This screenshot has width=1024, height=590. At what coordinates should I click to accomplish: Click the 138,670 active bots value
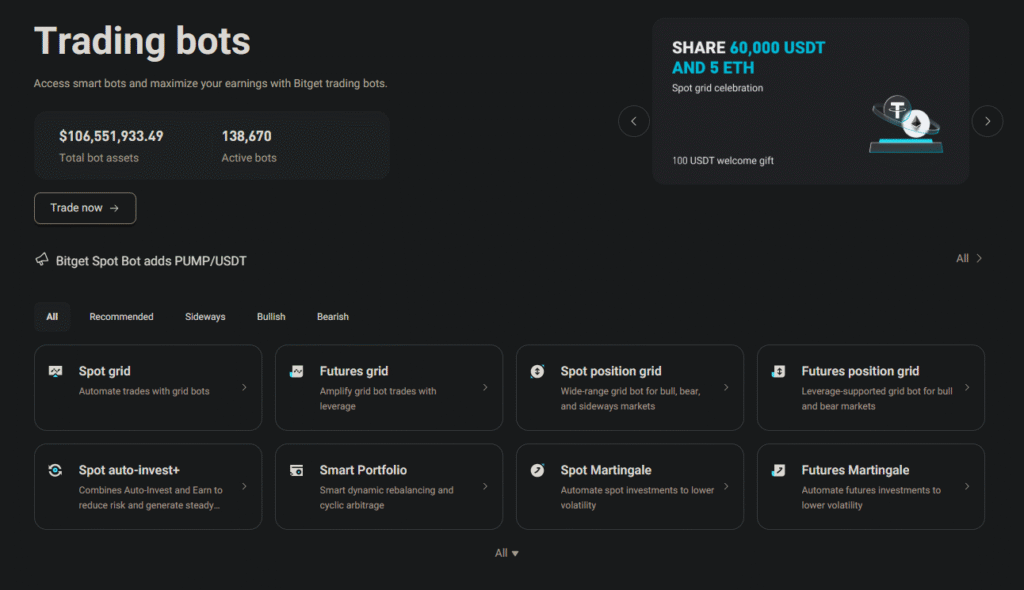[x=246, y=136]
